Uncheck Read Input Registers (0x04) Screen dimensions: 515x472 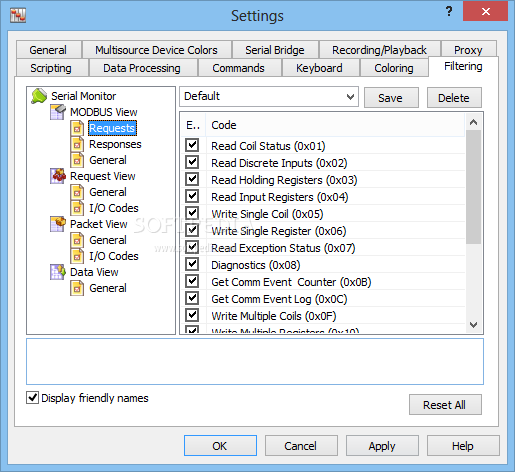[192, 196]
